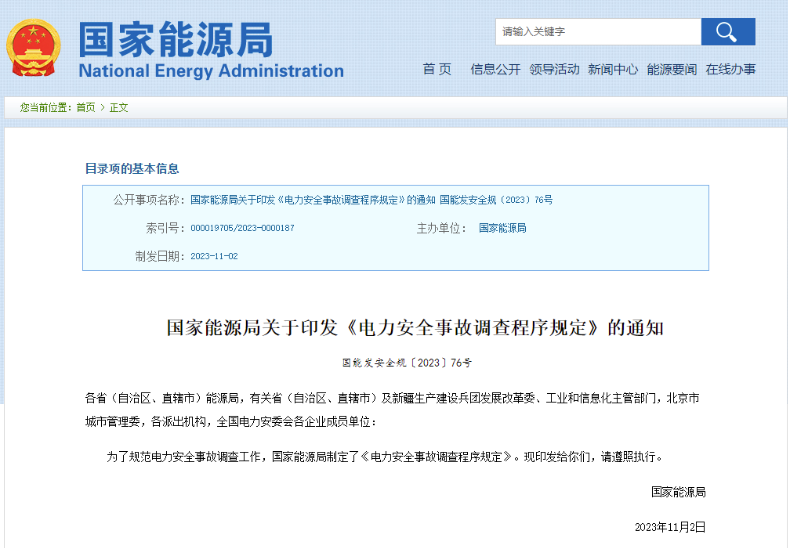Open the 新闻中心 navigation item
This screenshot has height=548, width=788.
coord(612,69)
